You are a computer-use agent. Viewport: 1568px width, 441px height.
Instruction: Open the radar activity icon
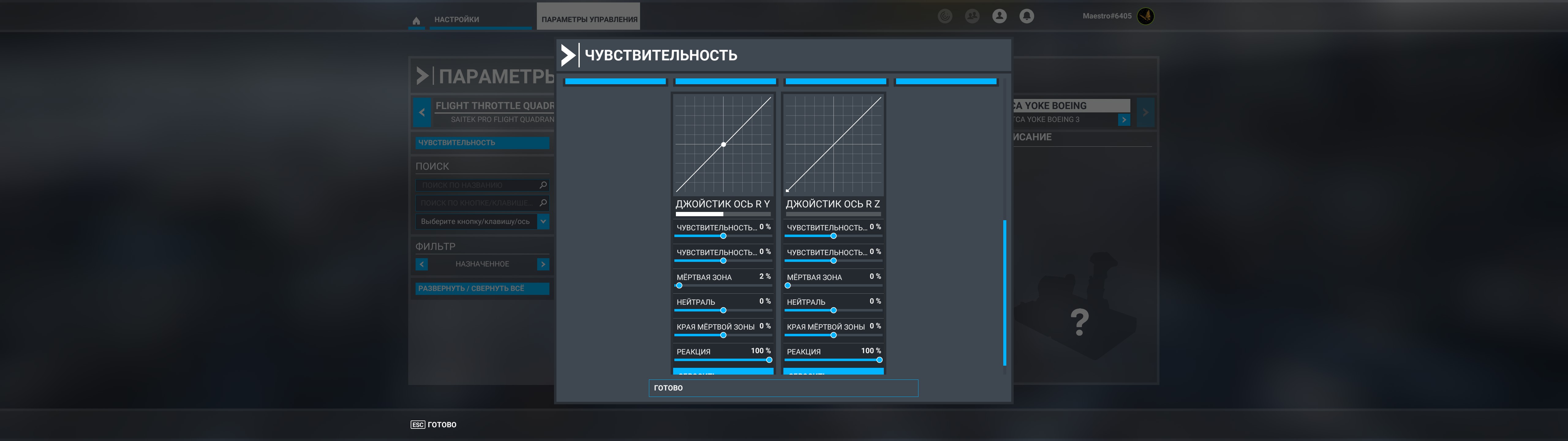coord(945,17)
